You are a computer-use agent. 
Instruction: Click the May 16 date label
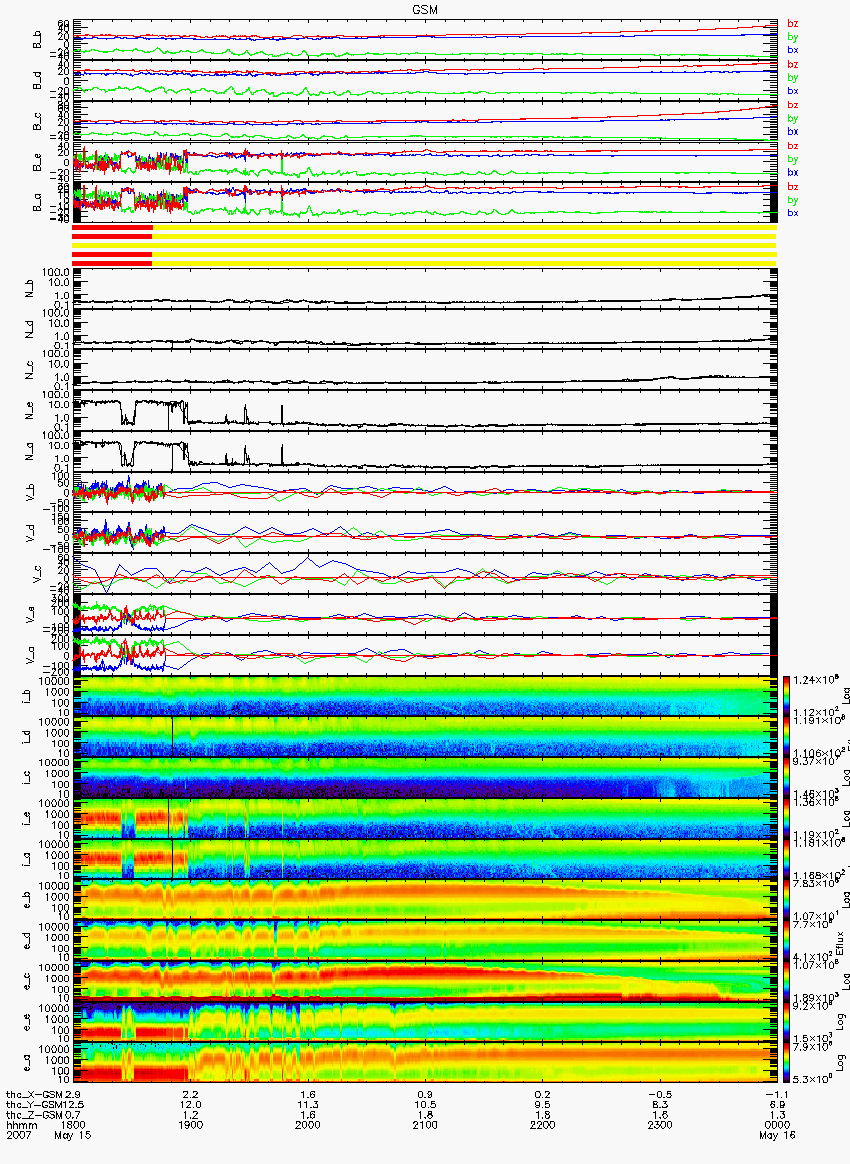[x=777, y=1135]
